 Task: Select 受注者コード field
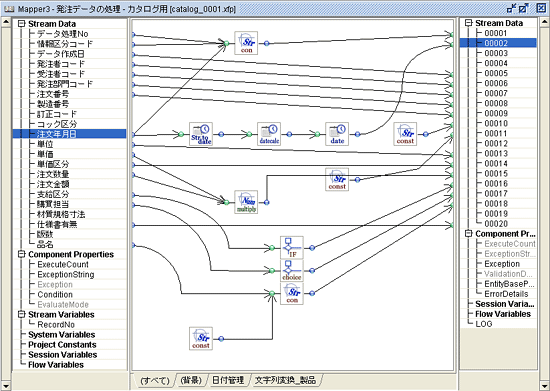[x=61, y=74]
